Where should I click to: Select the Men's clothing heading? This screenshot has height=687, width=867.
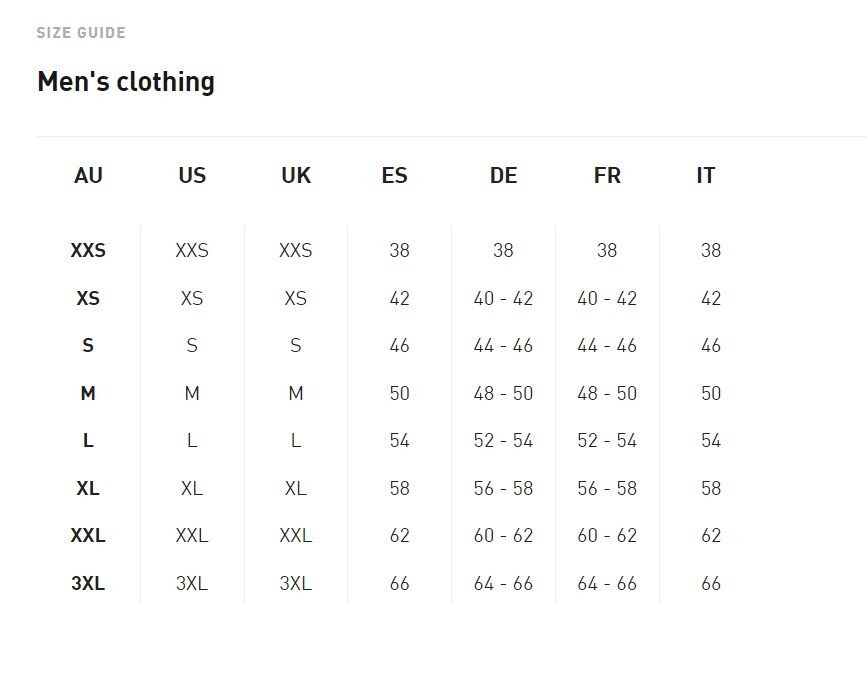coord(126,82)
